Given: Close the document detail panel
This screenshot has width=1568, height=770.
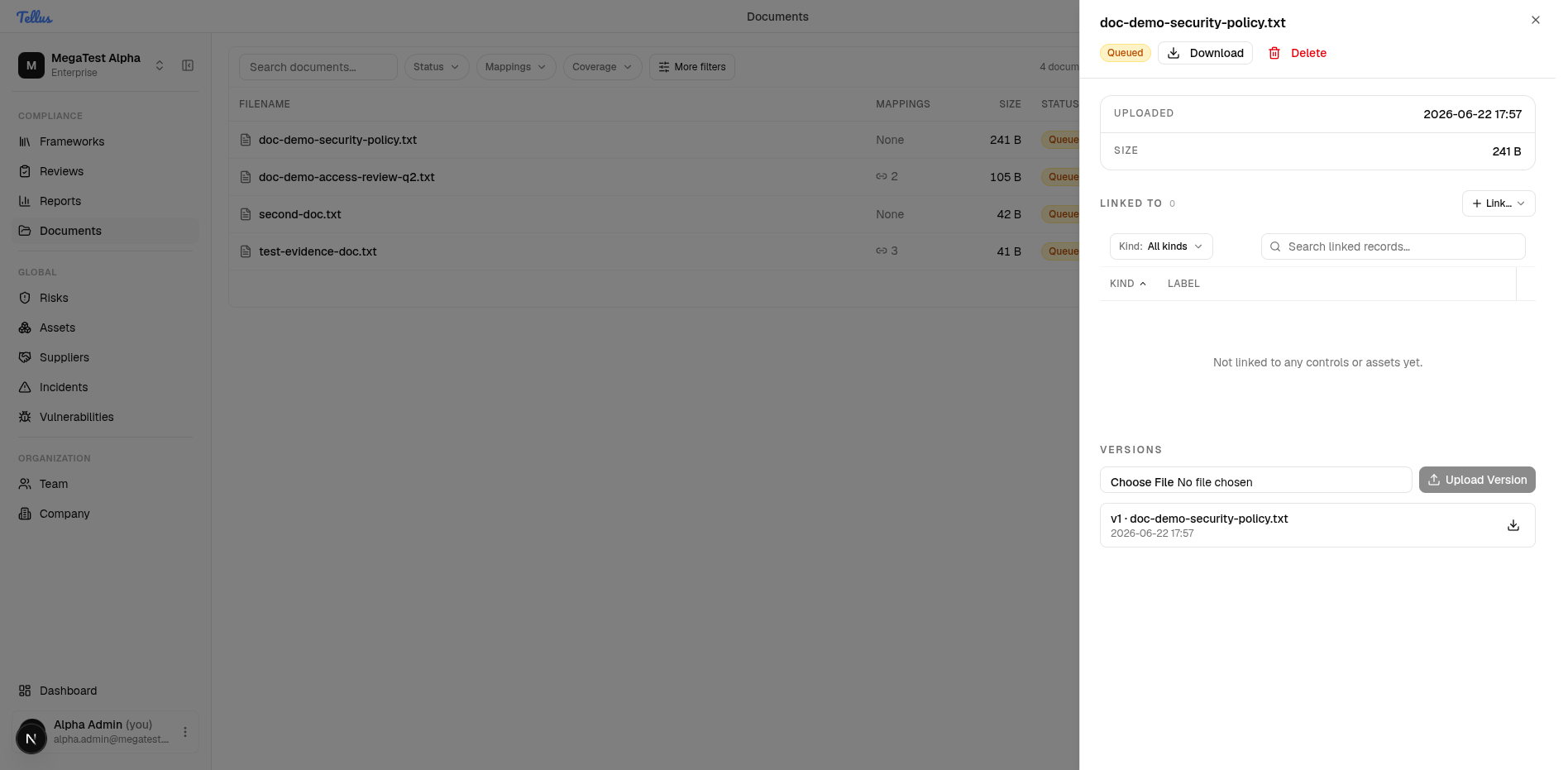Looking at the screenshot, I should coord(1536,20).
